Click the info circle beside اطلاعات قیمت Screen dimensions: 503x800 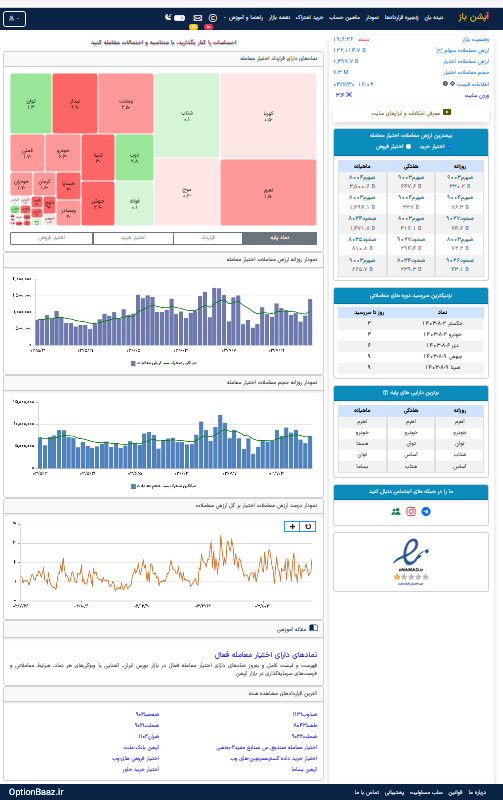point(445,83)
